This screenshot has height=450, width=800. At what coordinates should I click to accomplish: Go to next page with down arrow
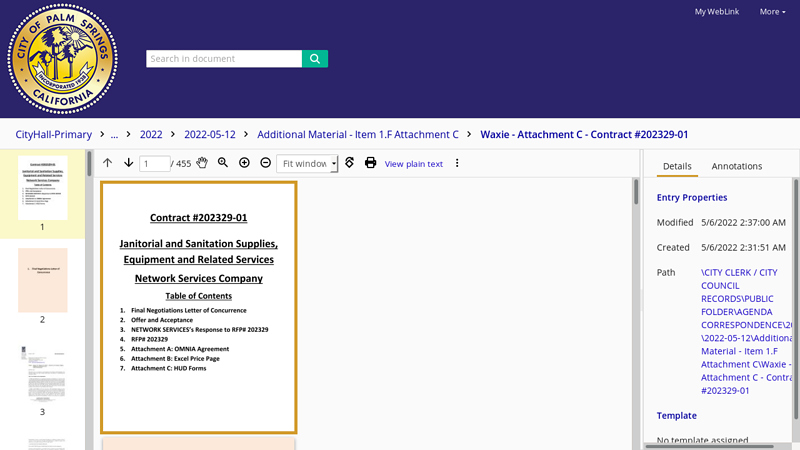pos(128,163)
